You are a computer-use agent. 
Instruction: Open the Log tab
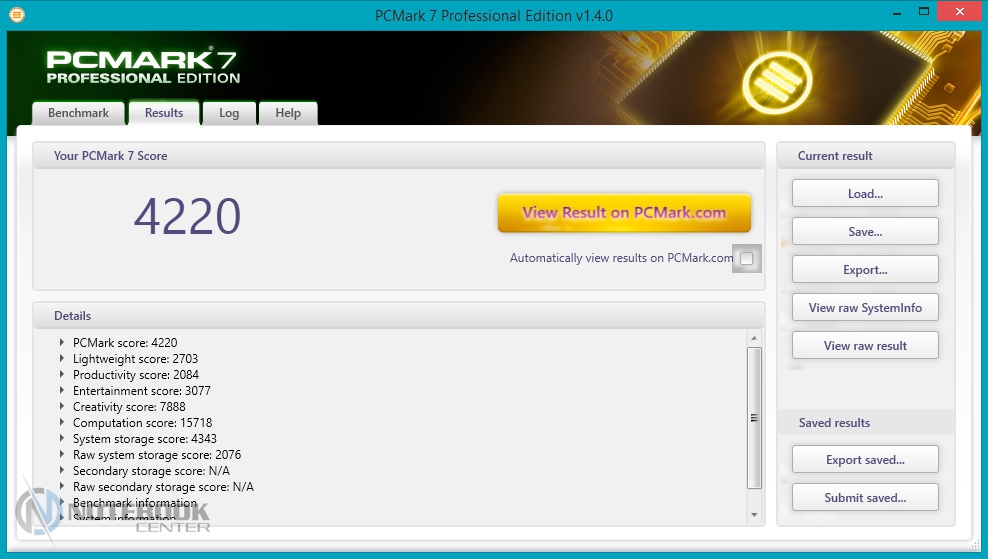[x=229, y=113]
